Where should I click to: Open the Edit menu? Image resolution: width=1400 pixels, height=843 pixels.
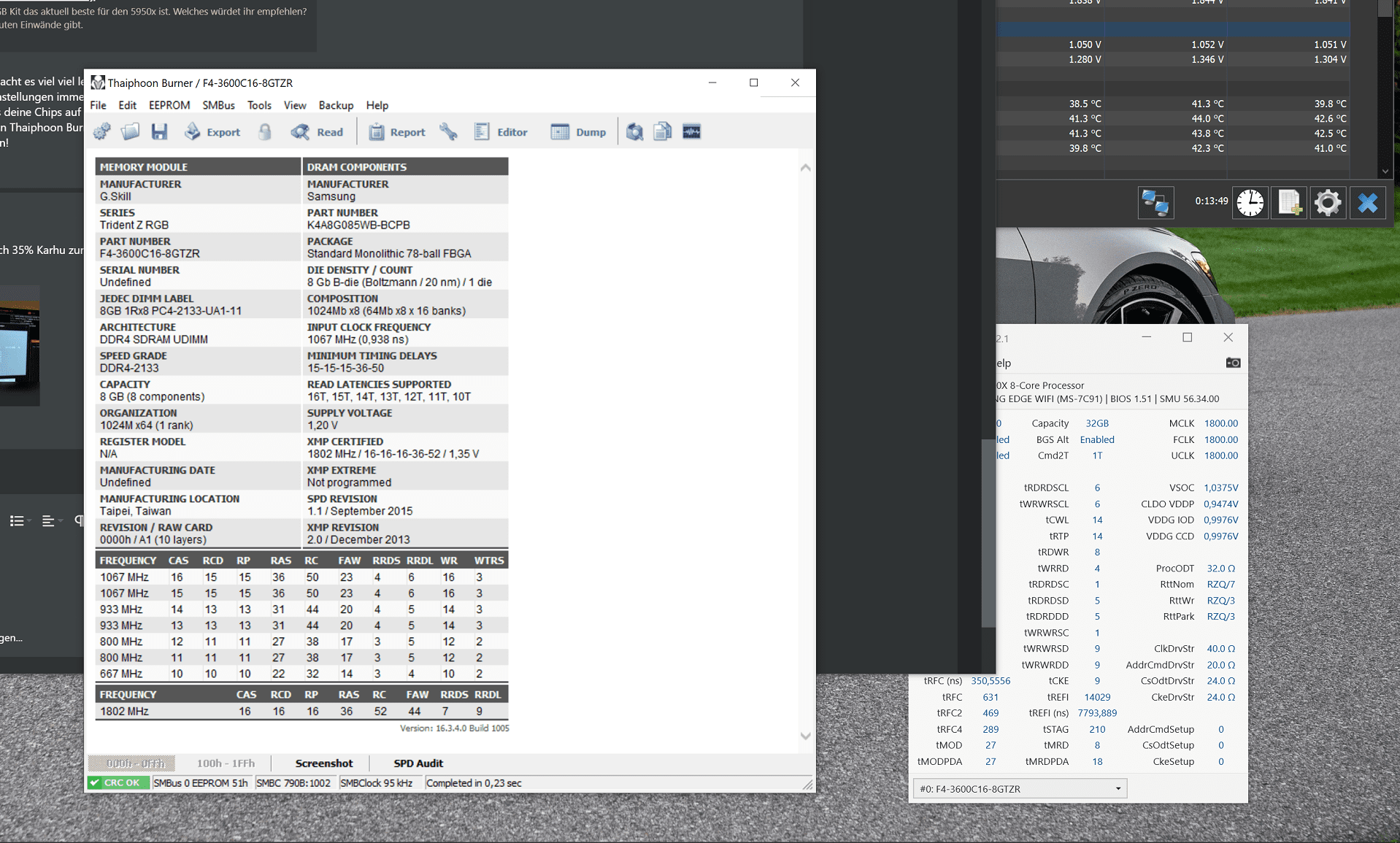click(x=127, y=105)
